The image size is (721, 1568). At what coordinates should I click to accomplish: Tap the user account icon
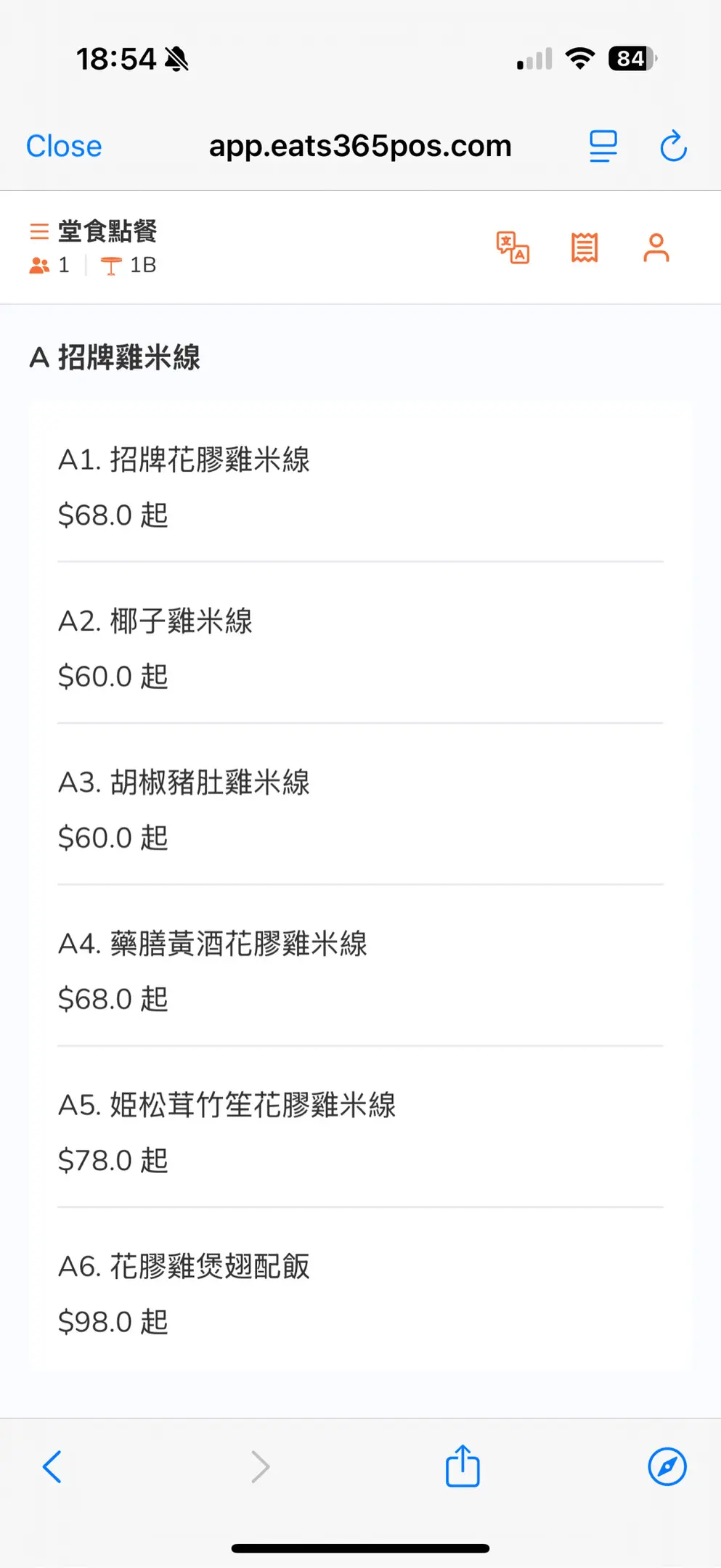pos(656,248)
